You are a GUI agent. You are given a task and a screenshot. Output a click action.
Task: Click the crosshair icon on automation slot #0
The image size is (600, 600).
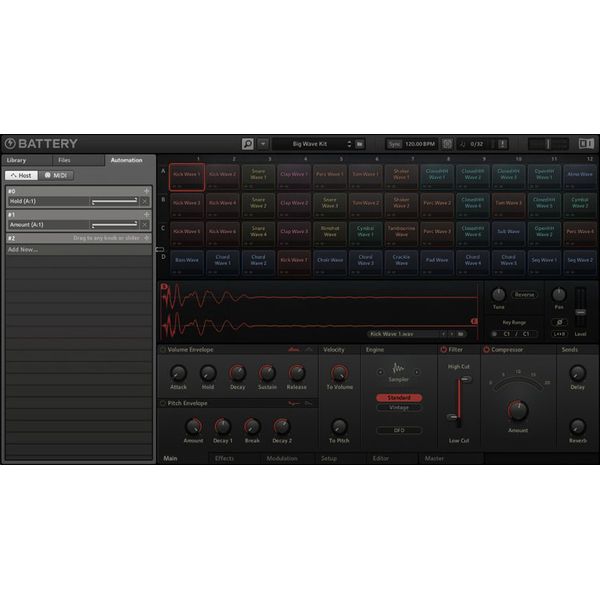pyautogui.click(x=147, y=191)
